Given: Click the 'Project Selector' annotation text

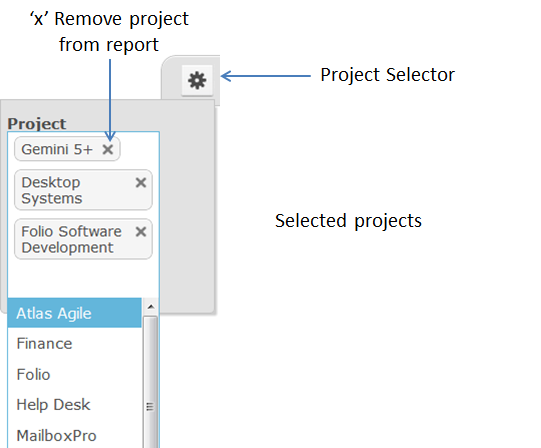Looking at the screenshot, I should [387, 75].
